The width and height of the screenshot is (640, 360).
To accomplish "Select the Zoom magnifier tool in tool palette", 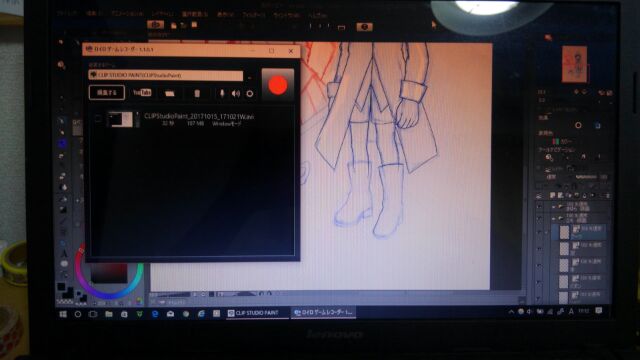I will click(61, 65).
